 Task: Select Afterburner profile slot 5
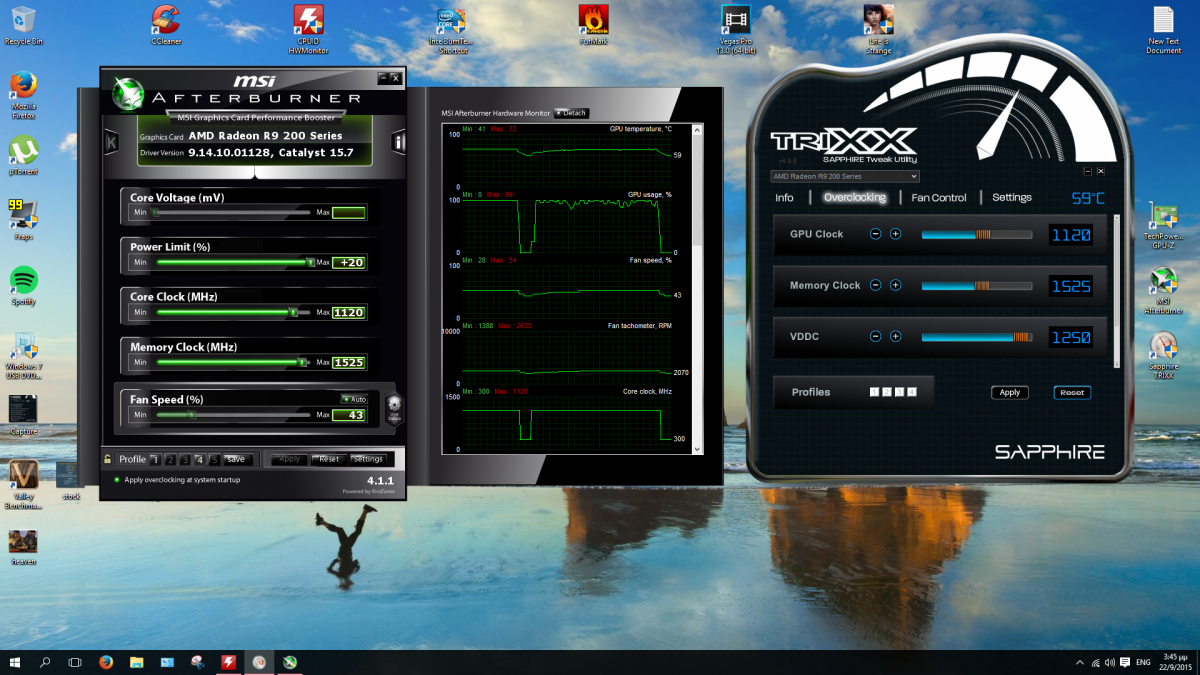click(215, 459)
